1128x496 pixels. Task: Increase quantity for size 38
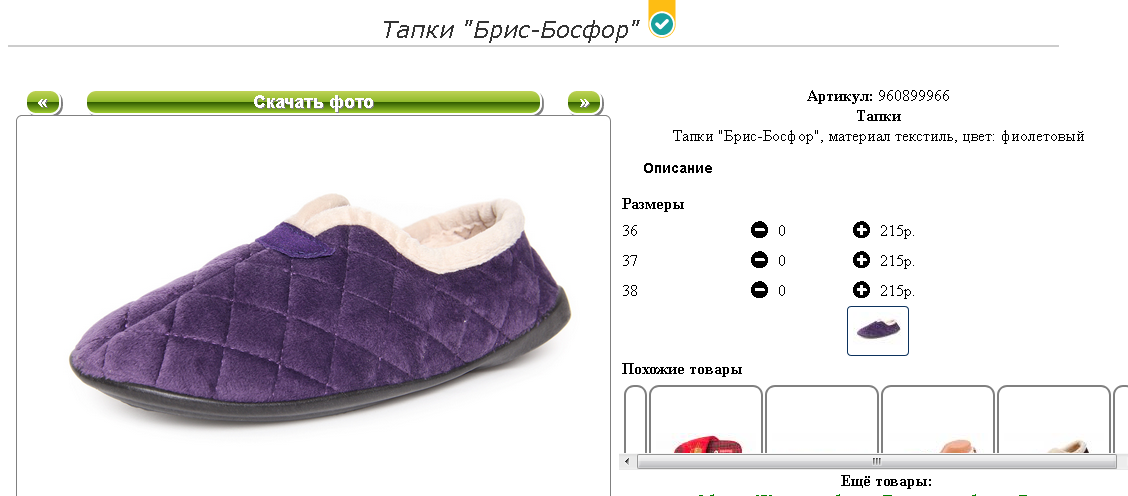click(861, 290)
